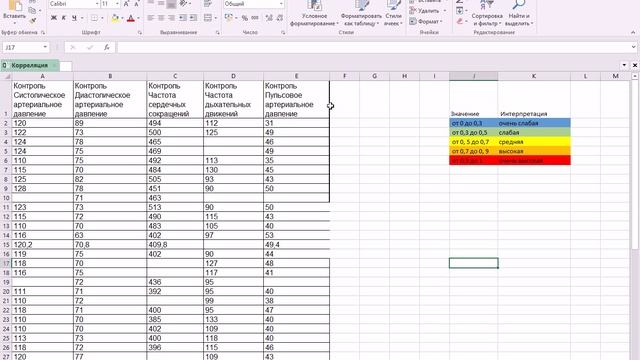Center text horizontally in alignment group

pos(161,18)
